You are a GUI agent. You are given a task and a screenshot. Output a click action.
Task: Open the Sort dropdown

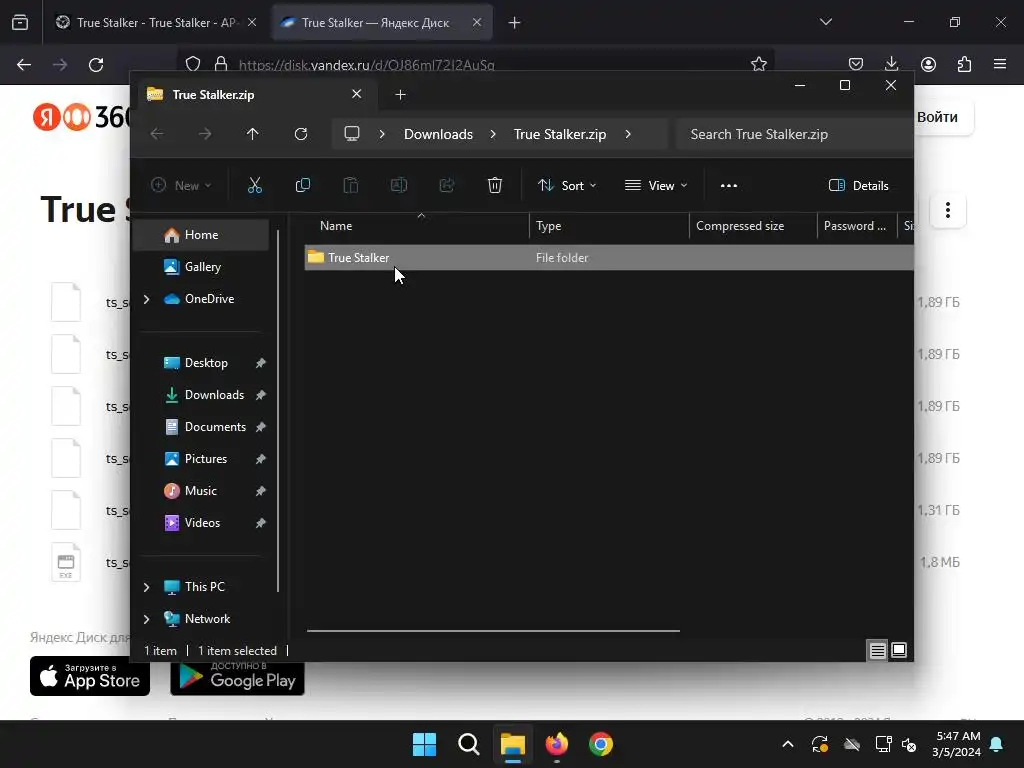pos(567,185)
